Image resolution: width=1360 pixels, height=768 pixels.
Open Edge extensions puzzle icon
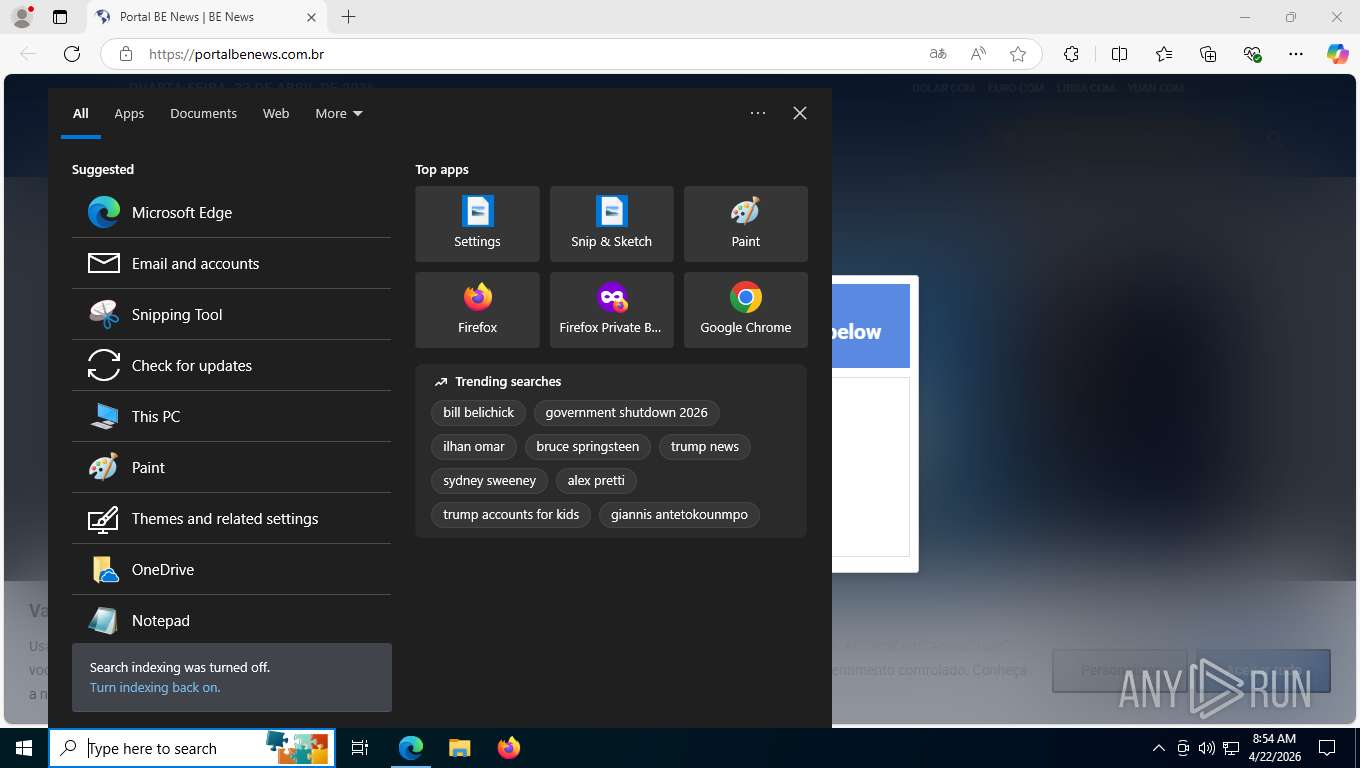tap(1071, 54)
